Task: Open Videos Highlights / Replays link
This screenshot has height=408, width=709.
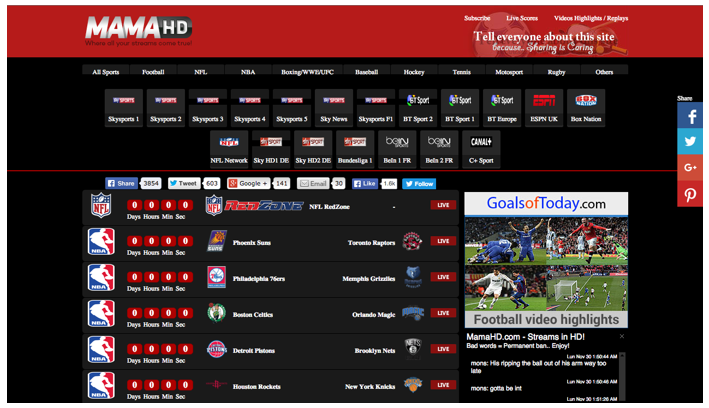Action: (591, 18)
